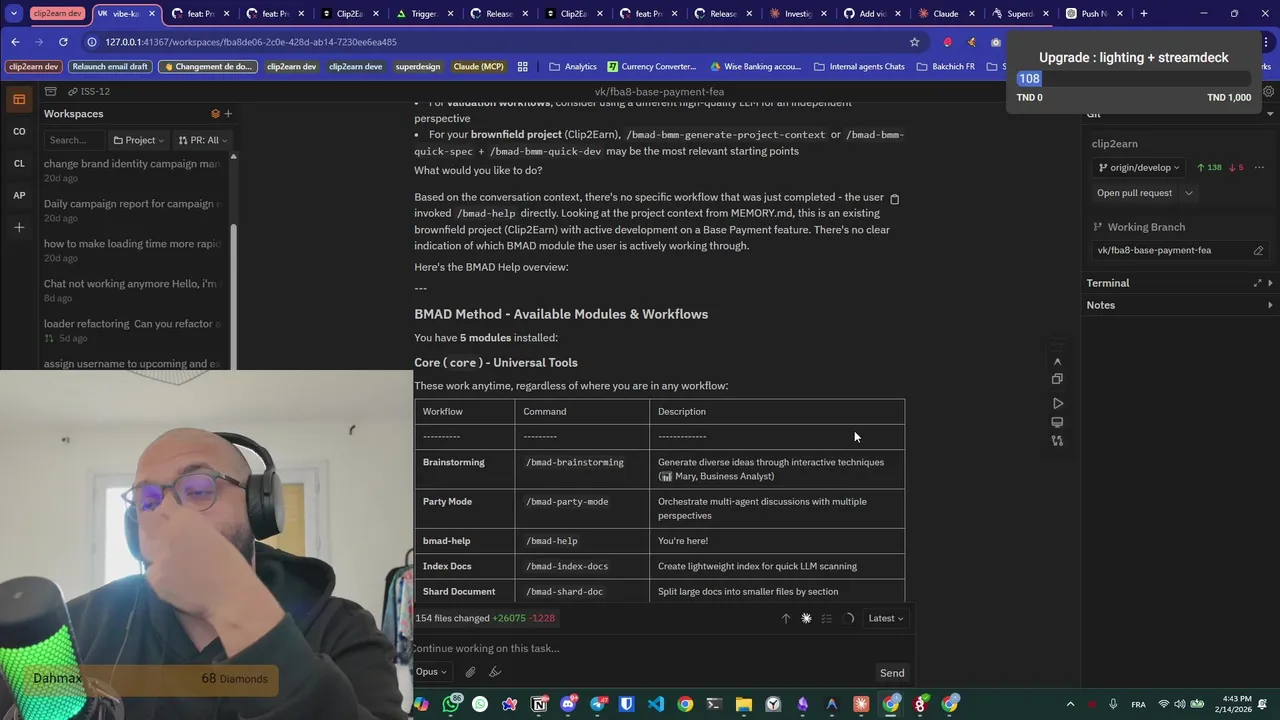Switch to the 'Trigger' browser tab
This screenshot has width=1280, height=720.
coord(425,14)
